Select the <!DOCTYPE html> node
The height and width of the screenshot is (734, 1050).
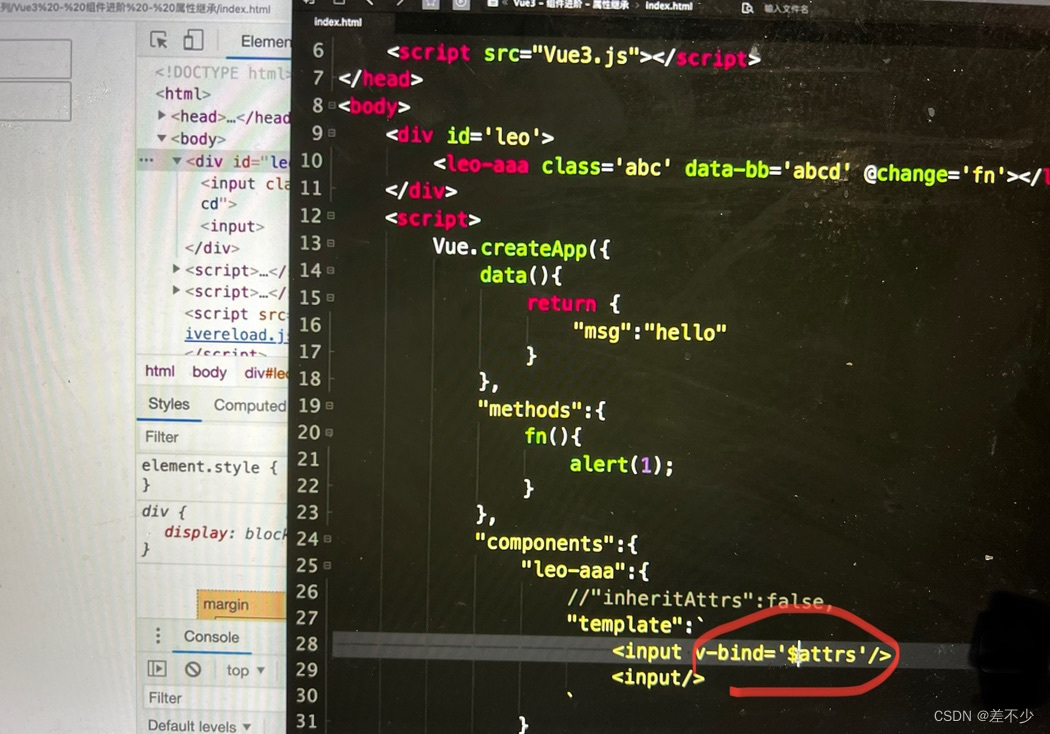click(222, 72)
